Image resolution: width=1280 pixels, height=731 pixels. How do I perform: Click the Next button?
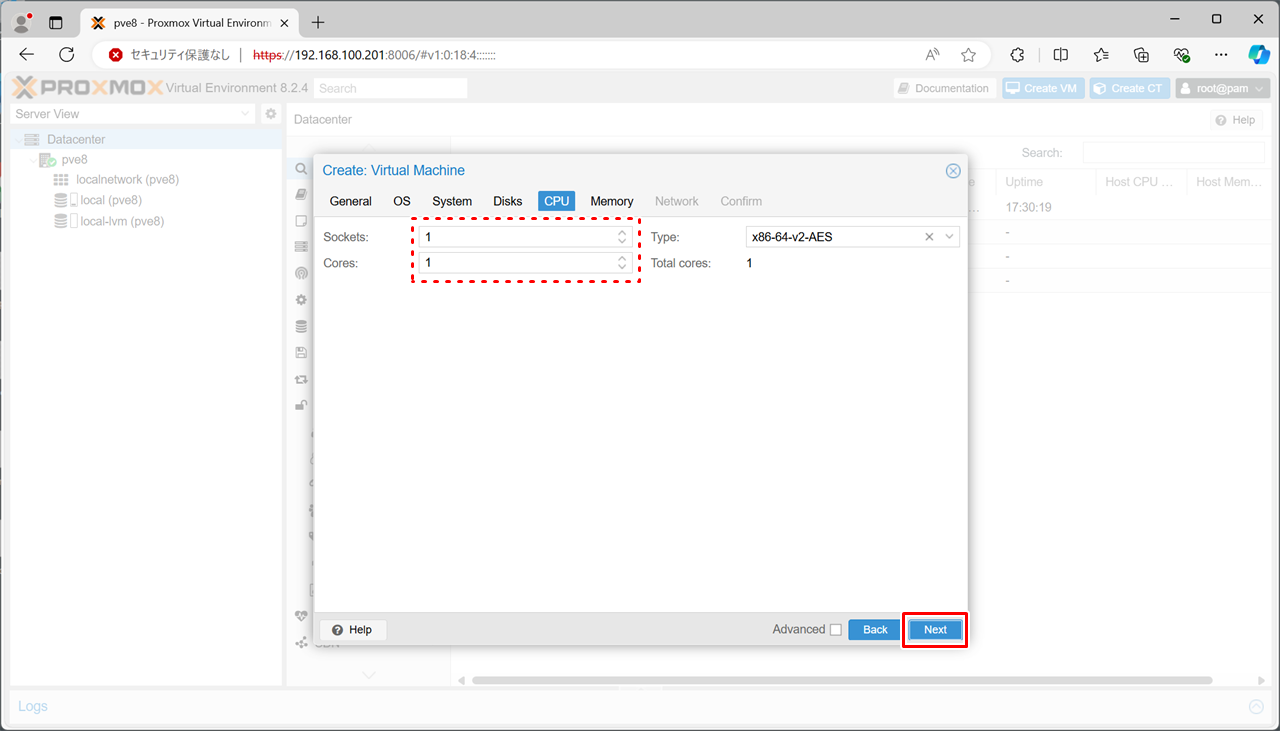coord(935,630)
